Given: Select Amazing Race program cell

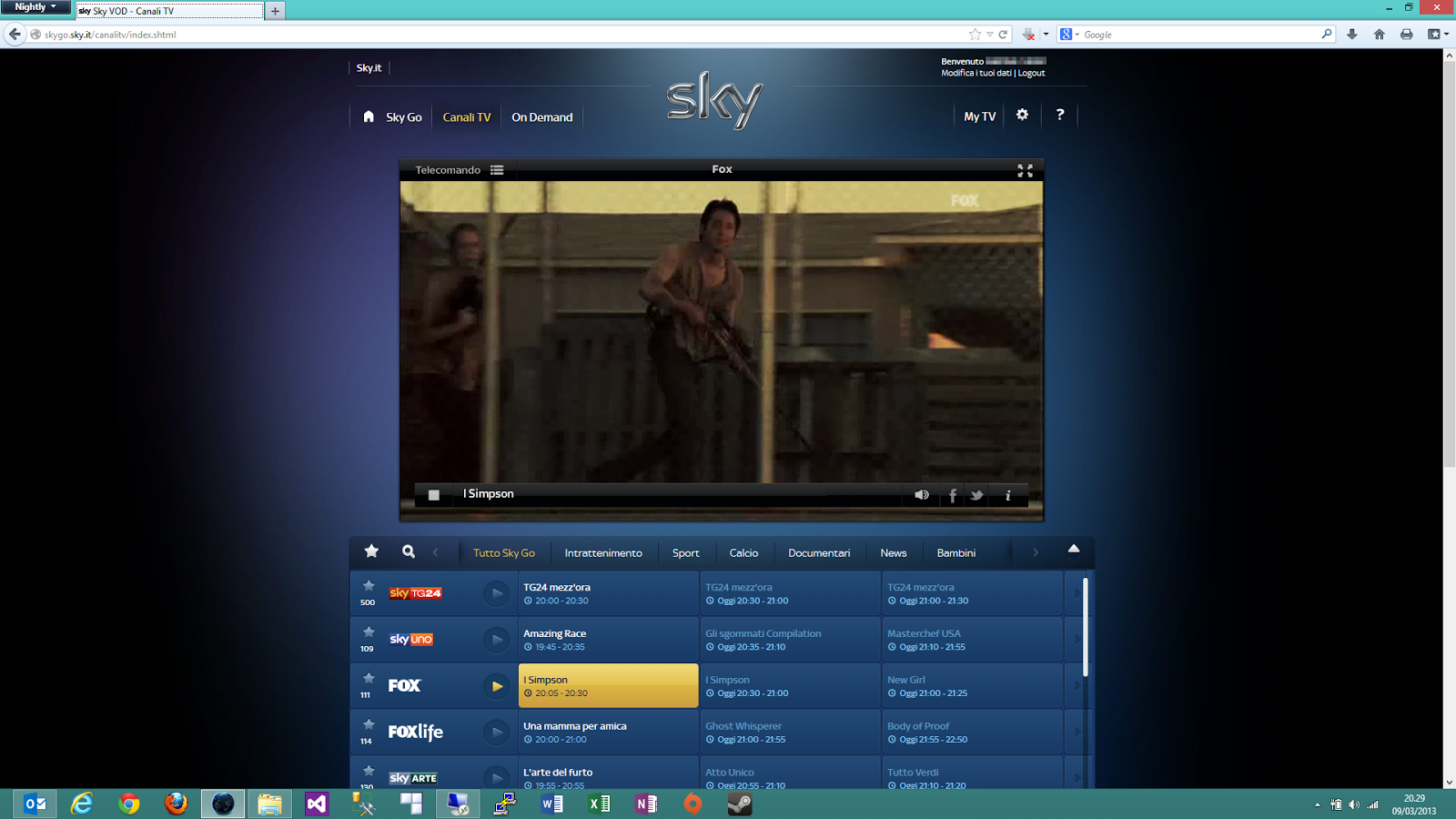Looking at the screenshot, I should click(x=608, y=640).
